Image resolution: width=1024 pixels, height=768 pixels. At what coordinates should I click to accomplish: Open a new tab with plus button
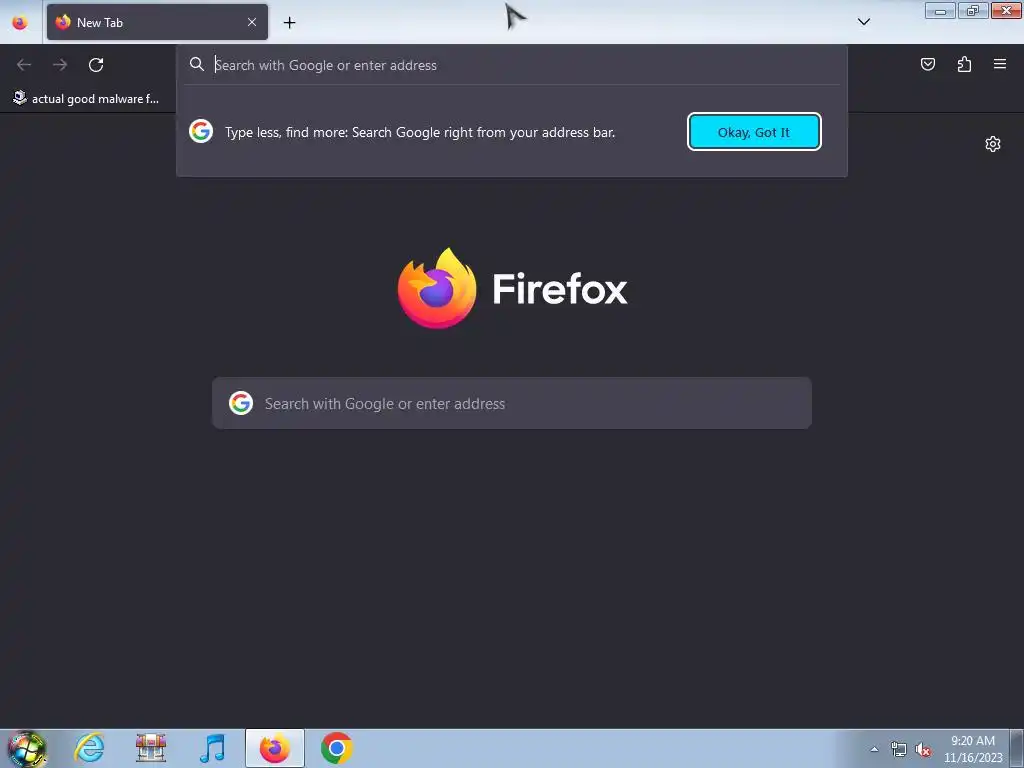pos(289,22)
